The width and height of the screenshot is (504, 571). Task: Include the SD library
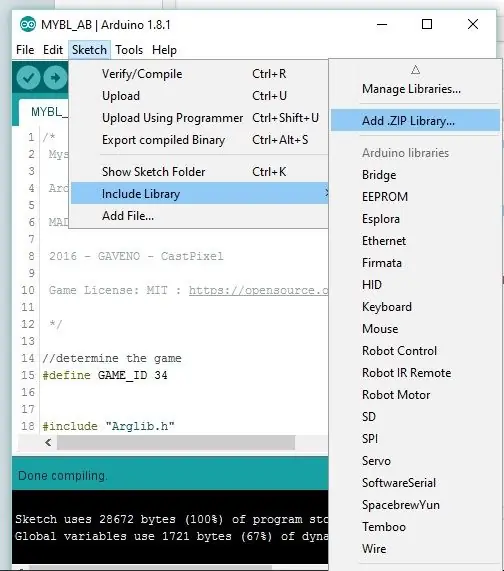pos(415,417)
